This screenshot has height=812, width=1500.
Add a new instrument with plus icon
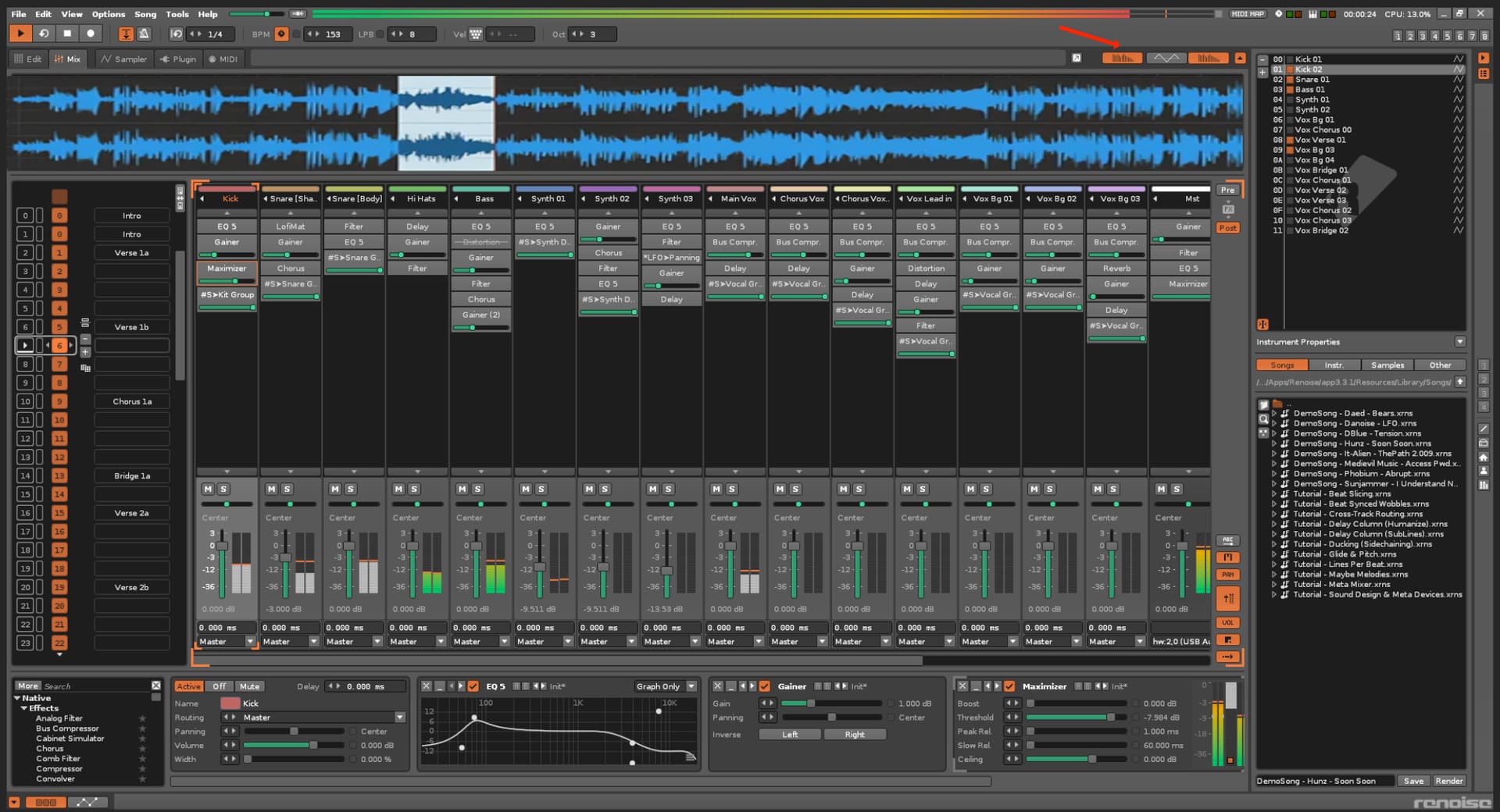tap(1262, 72)
